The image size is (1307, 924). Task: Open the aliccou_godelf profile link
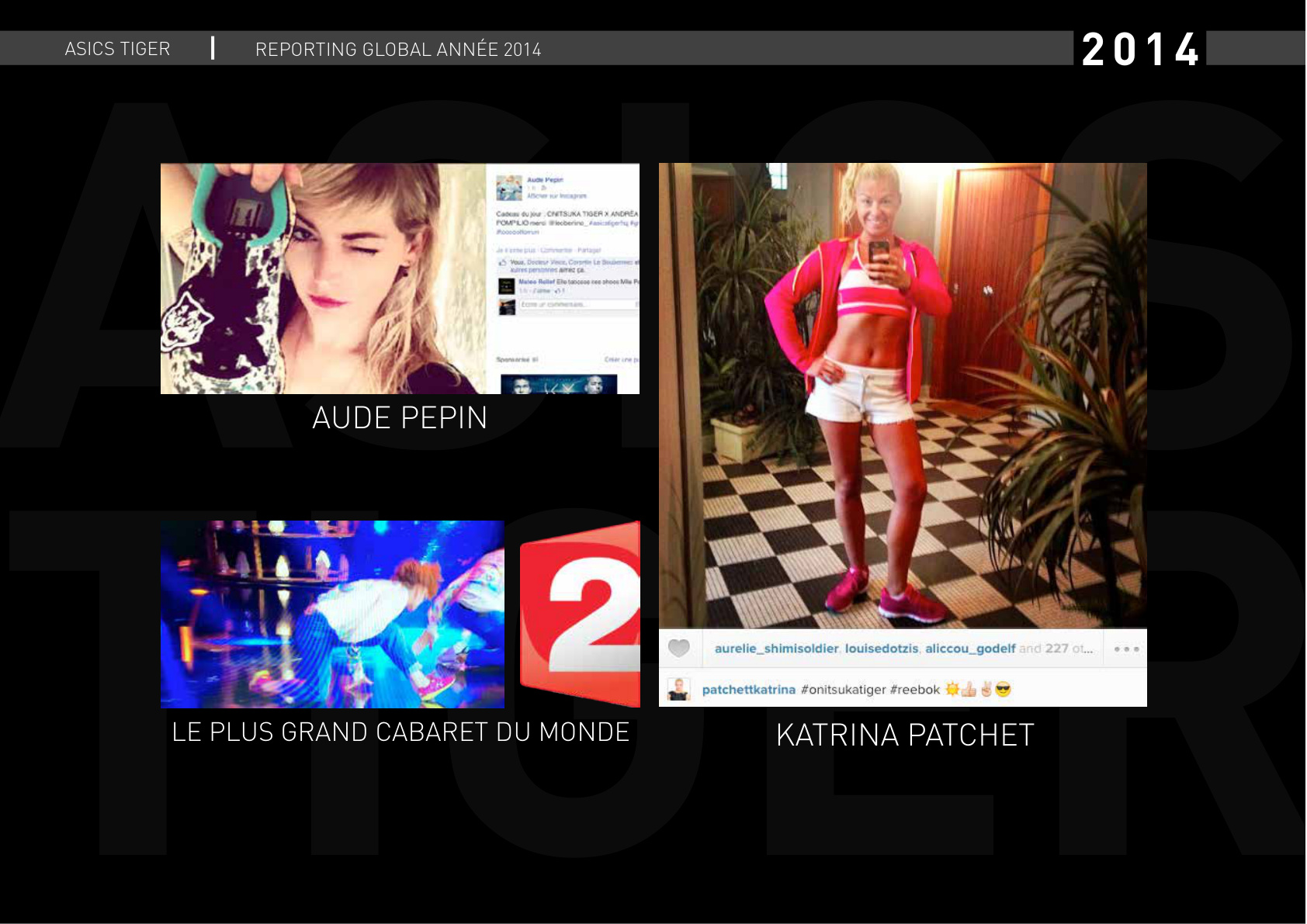969,649
